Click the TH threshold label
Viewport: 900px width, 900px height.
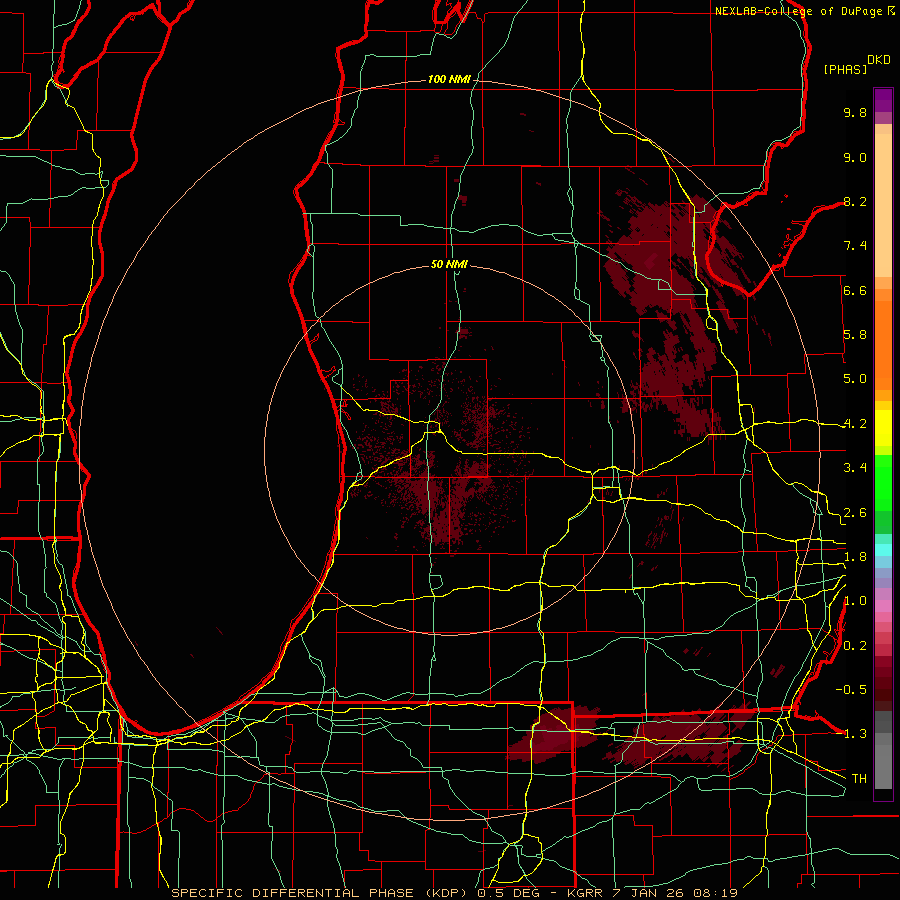coord(859,779)
